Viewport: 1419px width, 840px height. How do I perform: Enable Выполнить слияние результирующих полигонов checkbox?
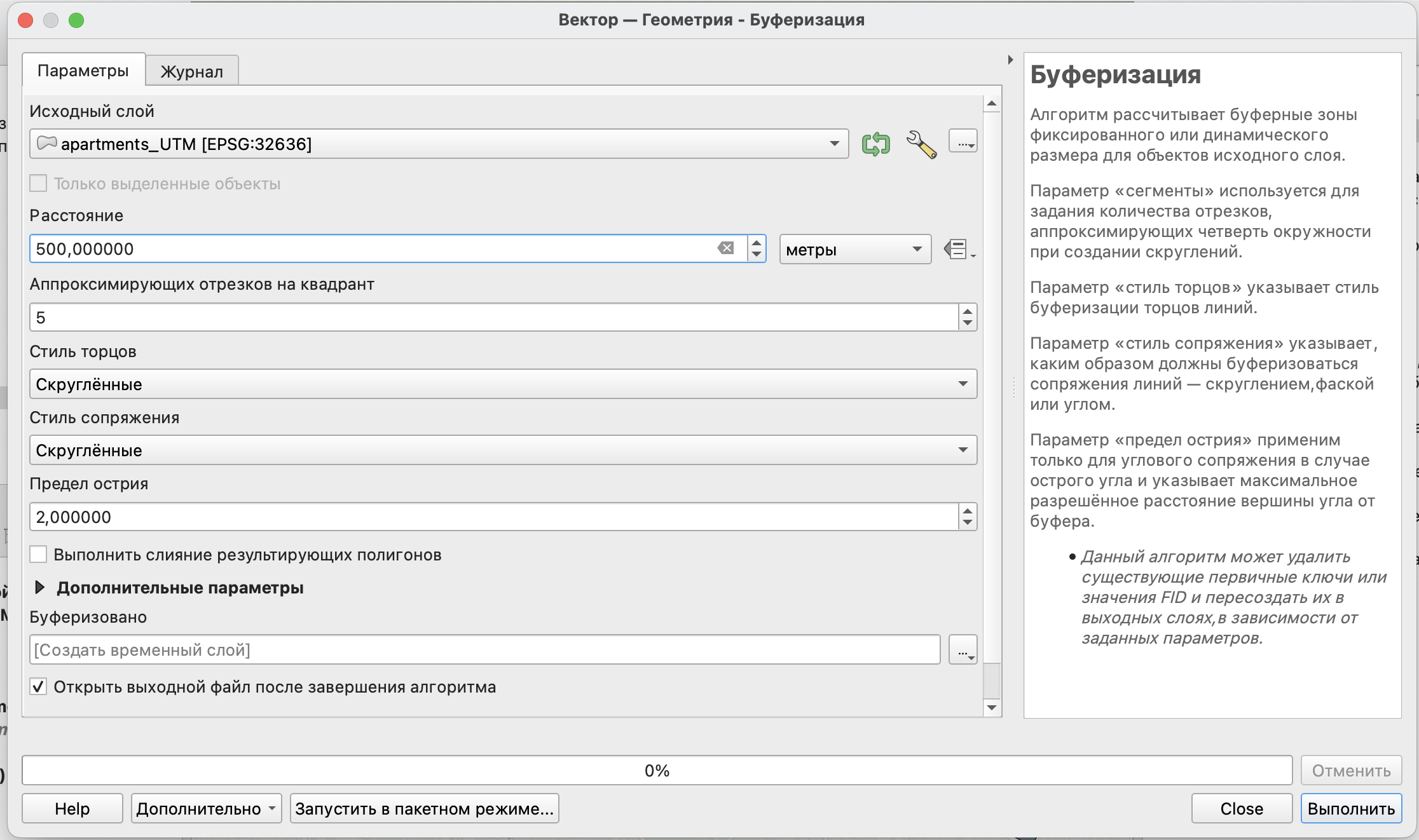tap(39, 555)
